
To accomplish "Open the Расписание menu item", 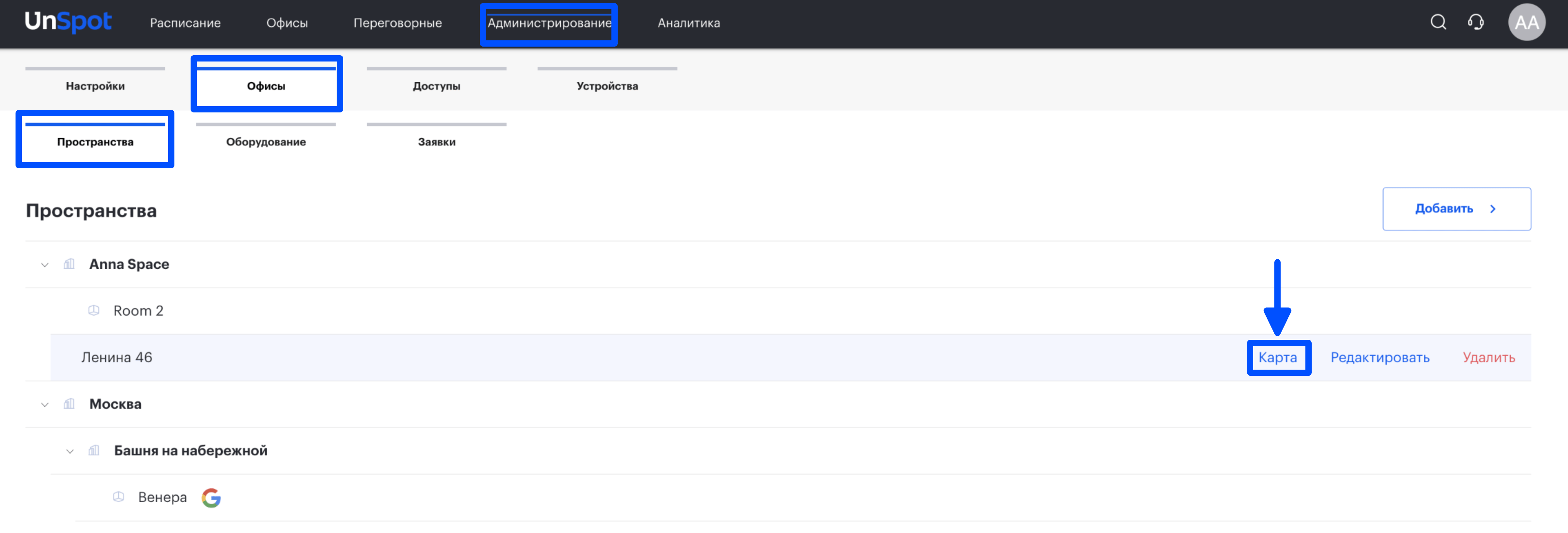I will pyautogui.click(x=185, y=23).
